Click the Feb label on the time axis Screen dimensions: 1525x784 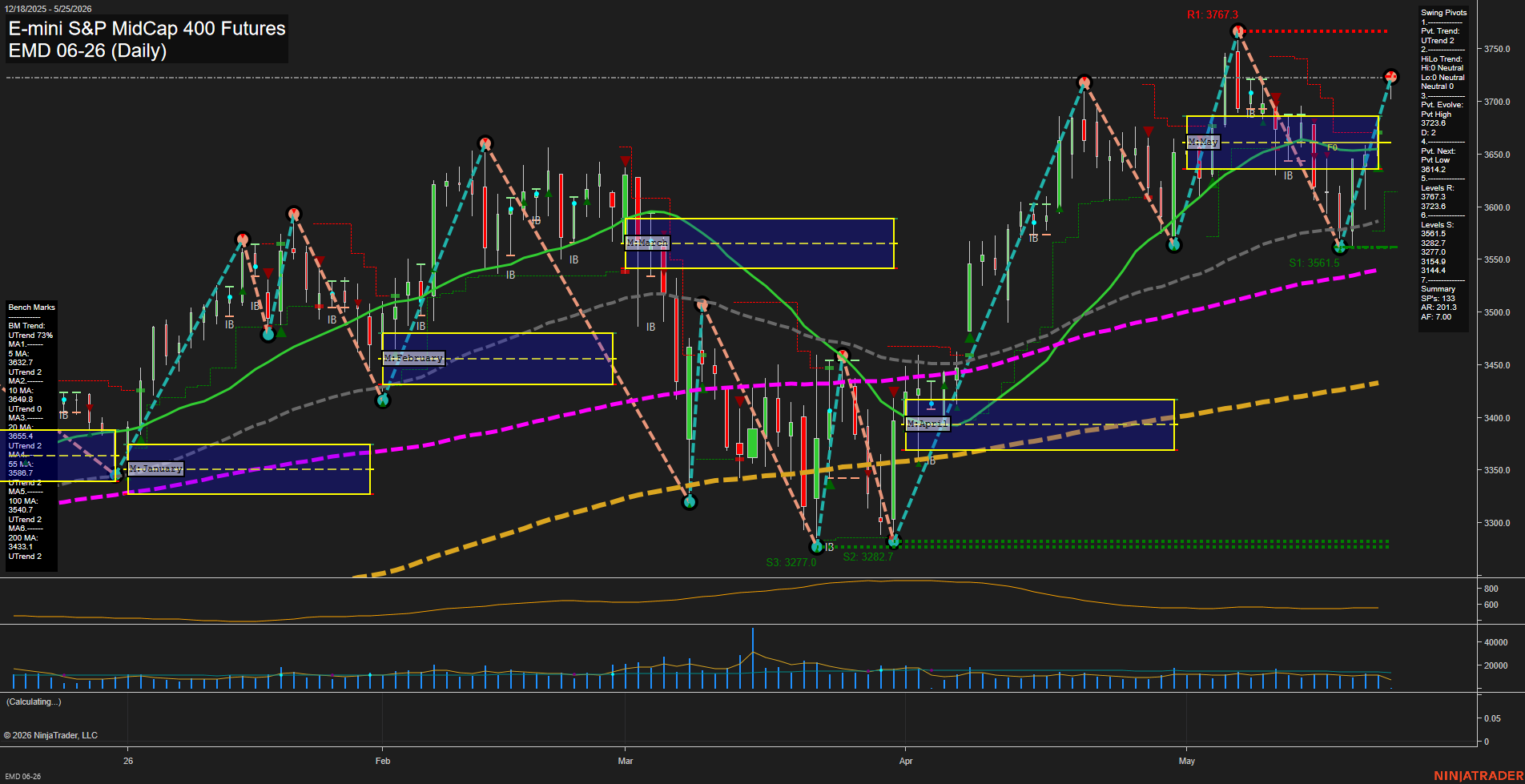pos(383,761)
